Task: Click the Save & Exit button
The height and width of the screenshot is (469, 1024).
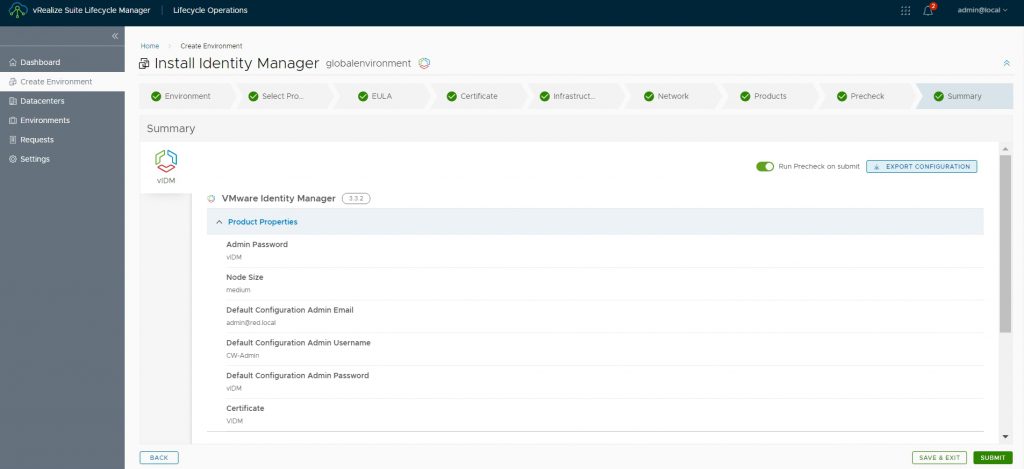Action: (x=939, y=458)
